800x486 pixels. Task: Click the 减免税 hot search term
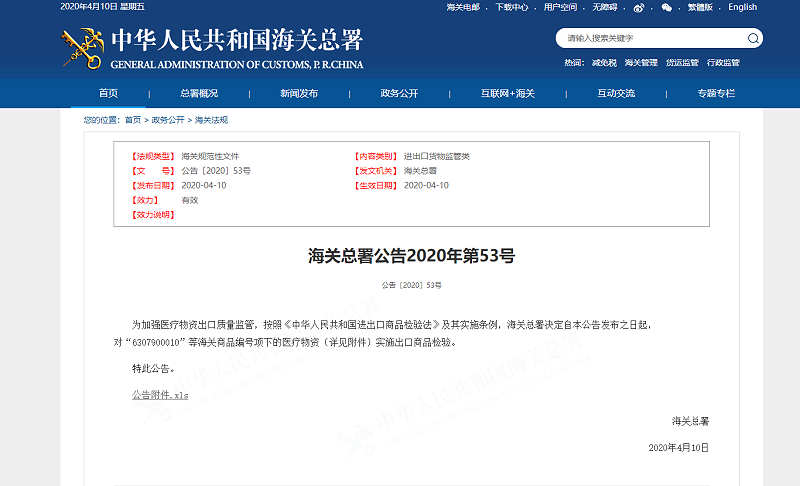pos(603,62)
